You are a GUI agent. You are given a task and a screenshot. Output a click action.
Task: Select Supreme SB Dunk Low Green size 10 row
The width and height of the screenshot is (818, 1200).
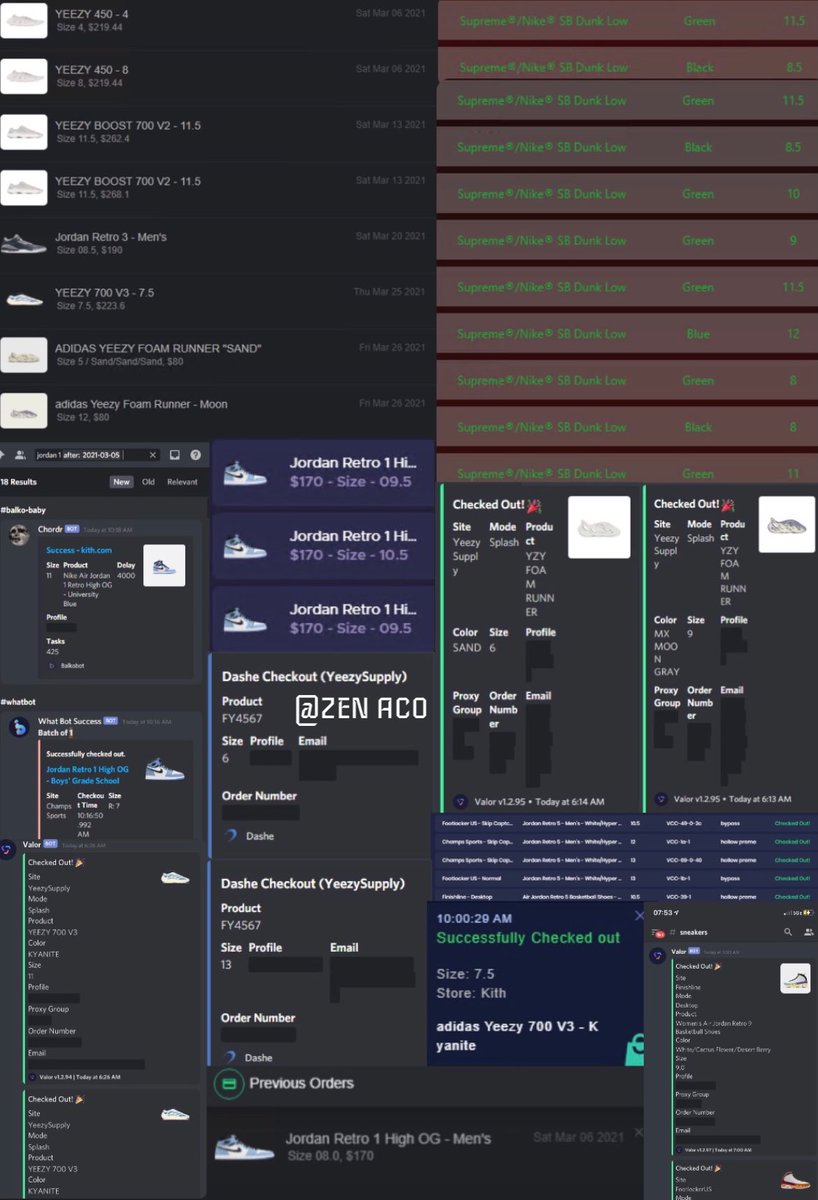pos(628,194)
